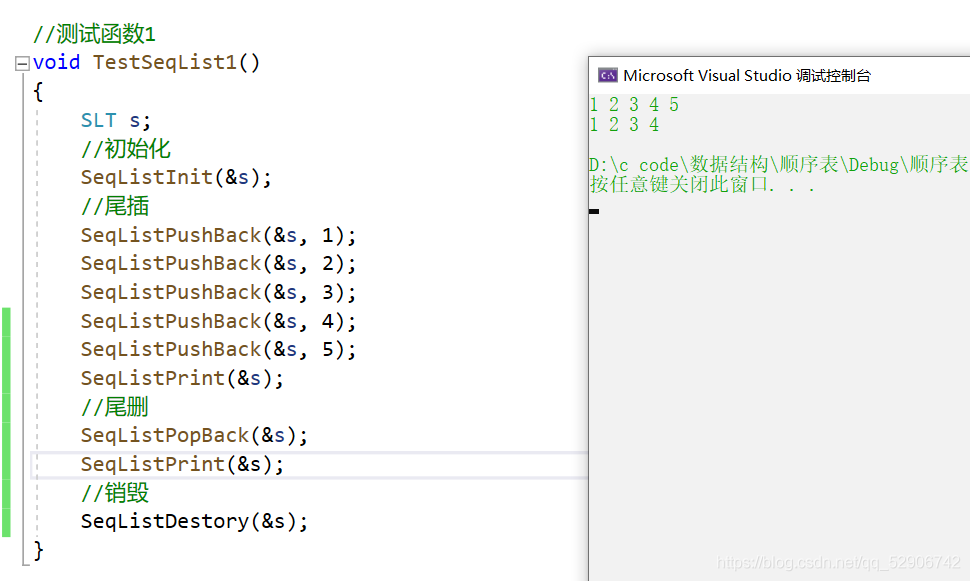Click the SeqListPushBack(&s, 3) line

tap(219, 292)
